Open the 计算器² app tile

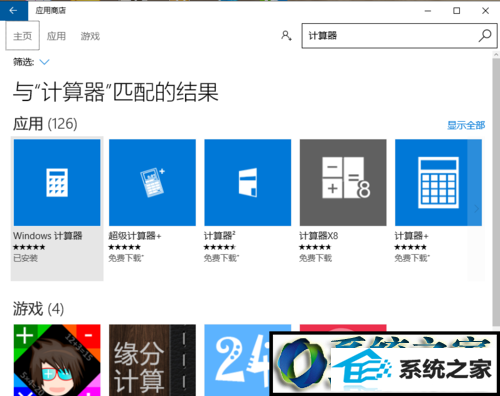[248, 182]
